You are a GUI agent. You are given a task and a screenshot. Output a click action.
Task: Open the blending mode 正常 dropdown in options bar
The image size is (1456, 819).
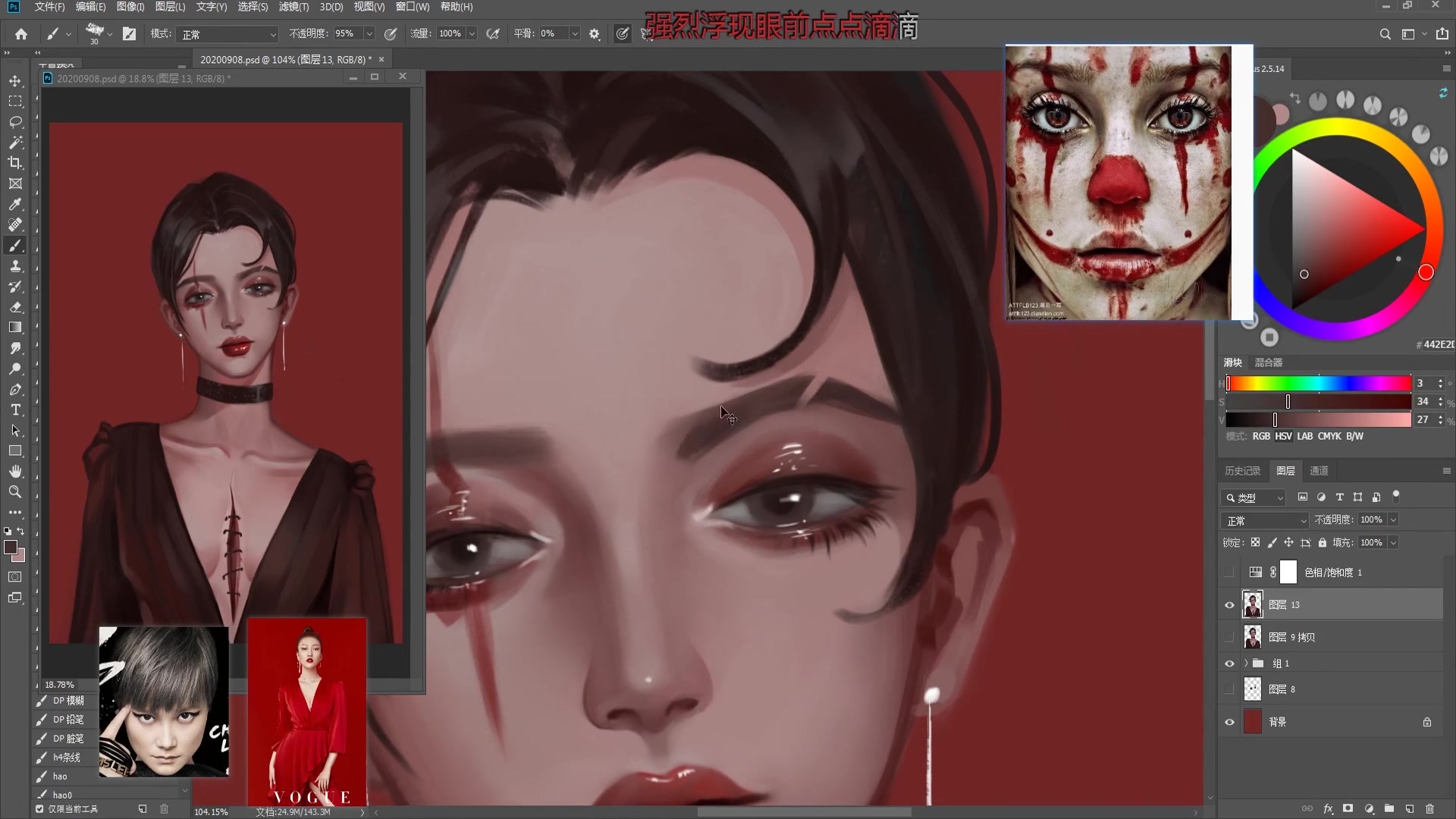click(x=227, y=34)
